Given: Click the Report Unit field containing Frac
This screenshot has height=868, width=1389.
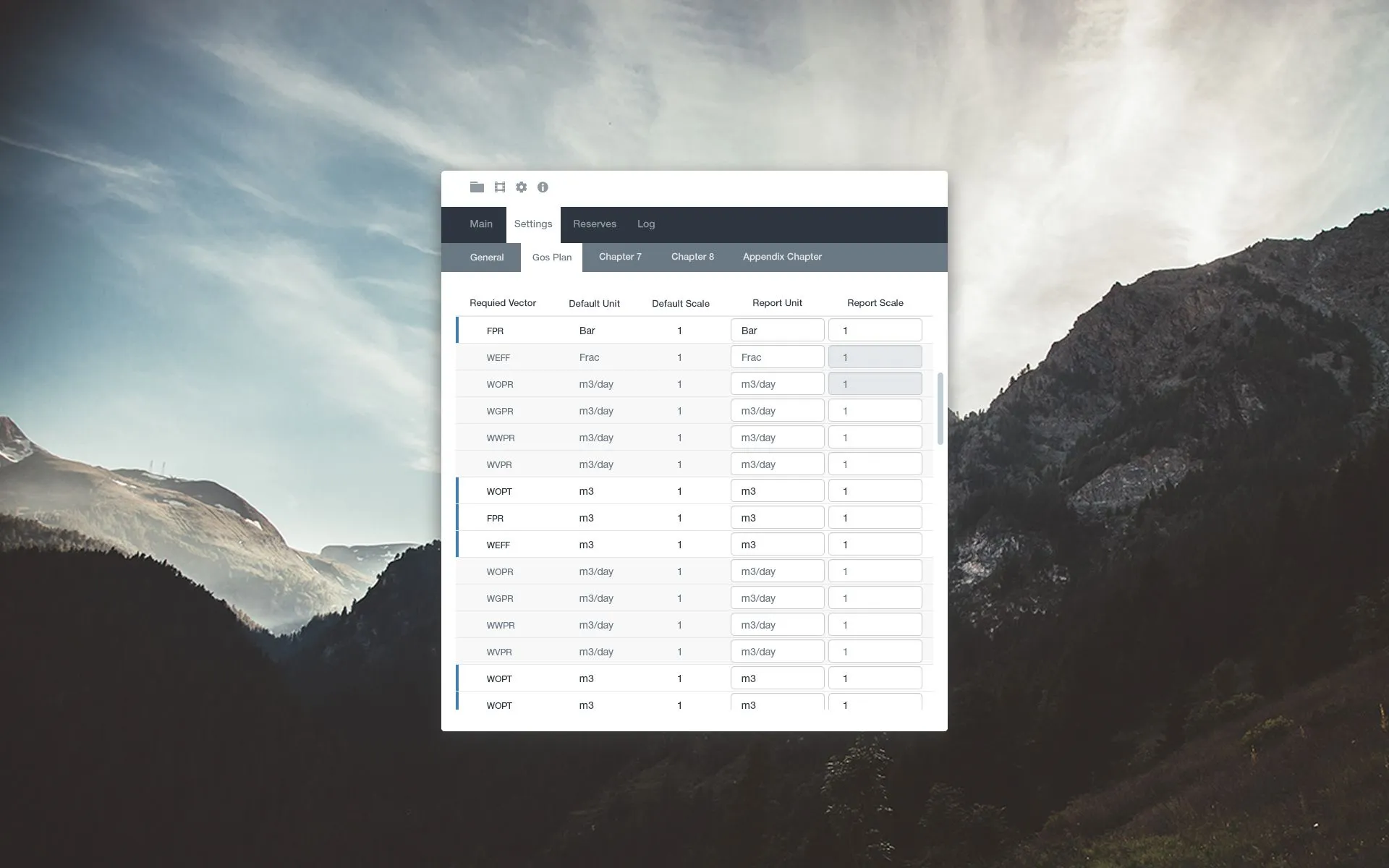Looking at the screenshot, I should click(x=777, y=357).
